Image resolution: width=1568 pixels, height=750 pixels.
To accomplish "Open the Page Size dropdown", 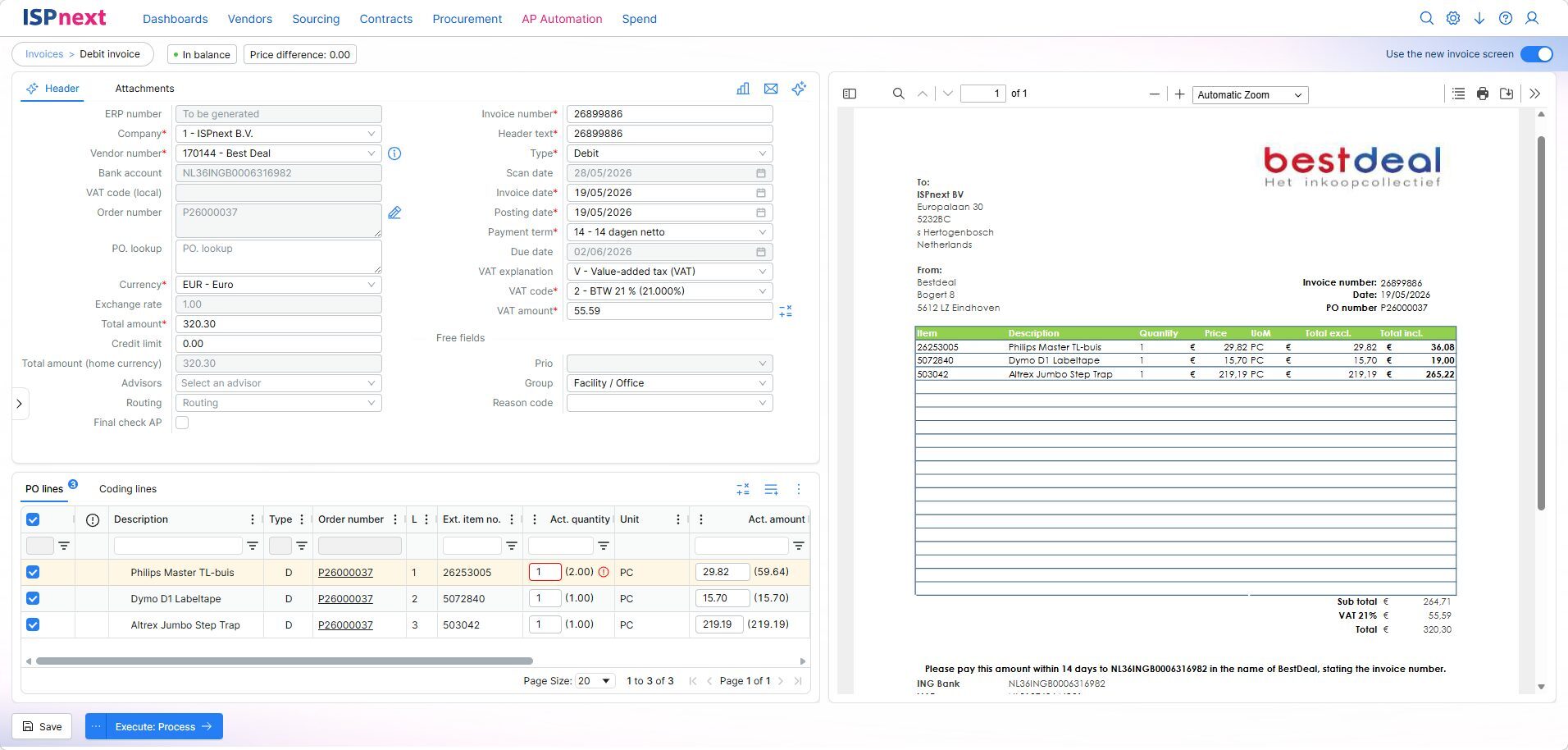I will coord(595,681).
